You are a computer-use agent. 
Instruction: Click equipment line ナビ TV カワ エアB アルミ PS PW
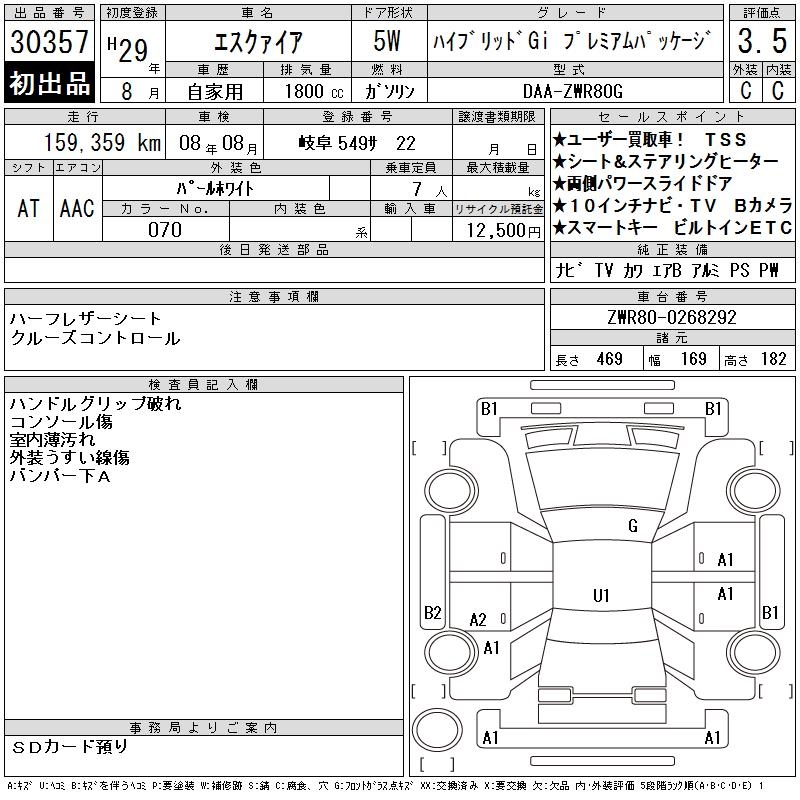(x=667, y=270)
